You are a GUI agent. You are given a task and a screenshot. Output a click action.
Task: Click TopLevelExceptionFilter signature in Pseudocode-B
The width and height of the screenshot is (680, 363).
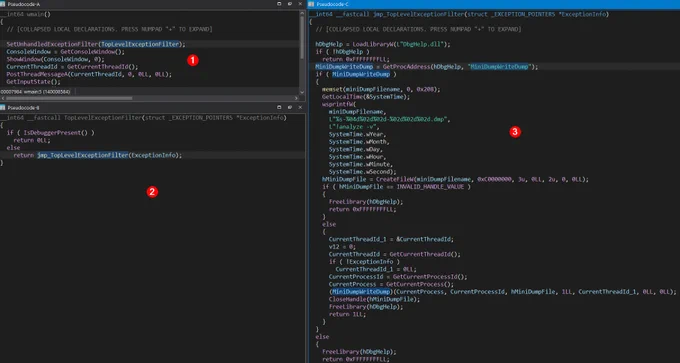point(143,118)
